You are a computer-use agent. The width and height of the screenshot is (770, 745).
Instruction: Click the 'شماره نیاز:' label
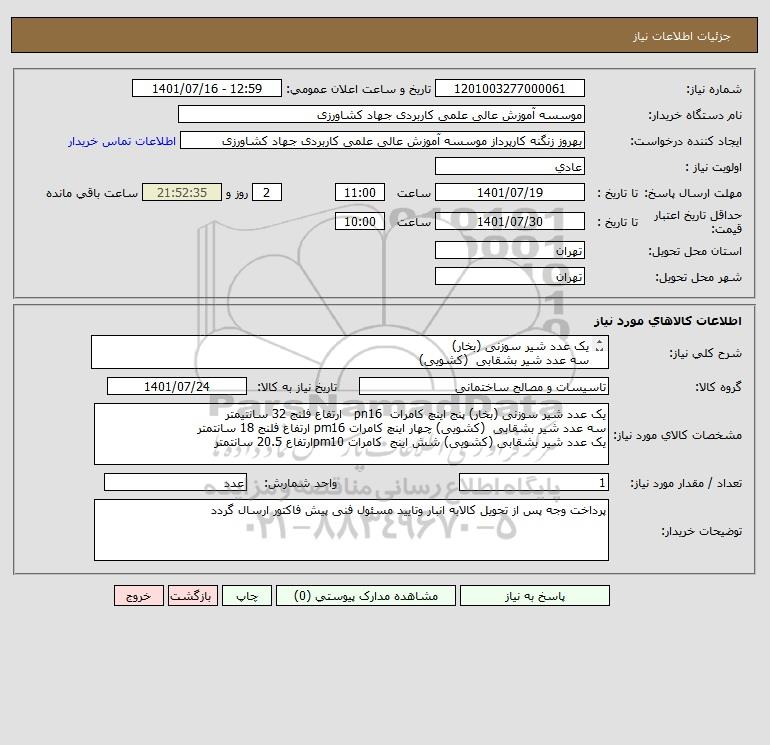coord(714,89)
